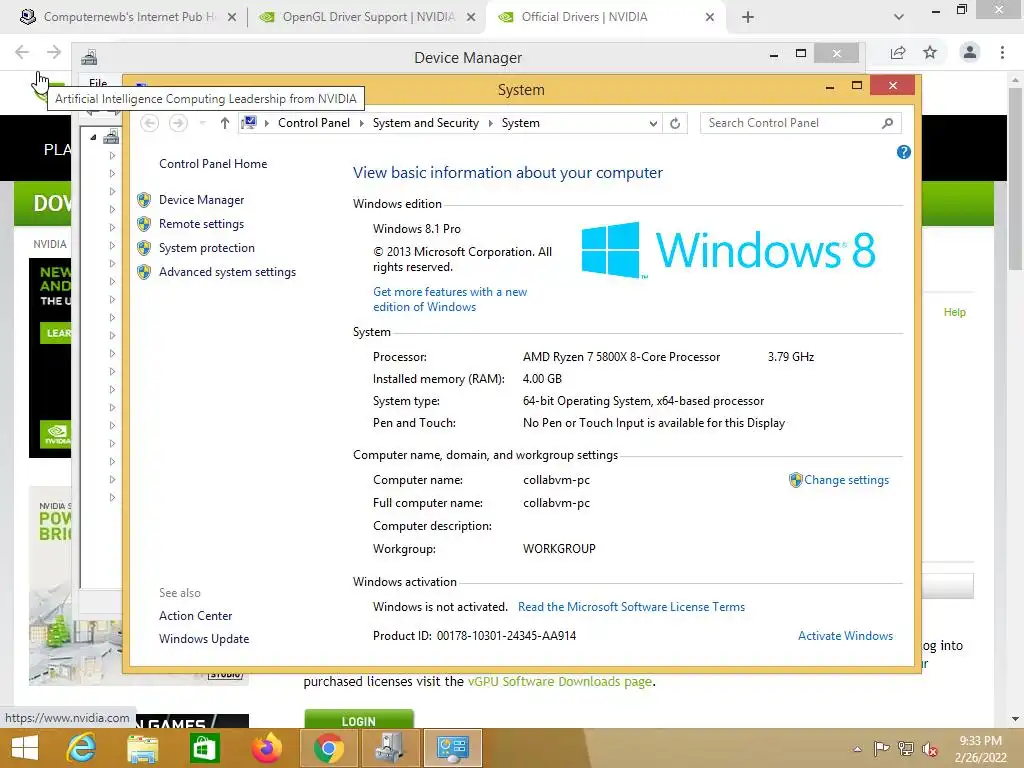Screen dimensions: 1024x768
Task: Open Advanced system settings
Action: [x=227, y=272]
